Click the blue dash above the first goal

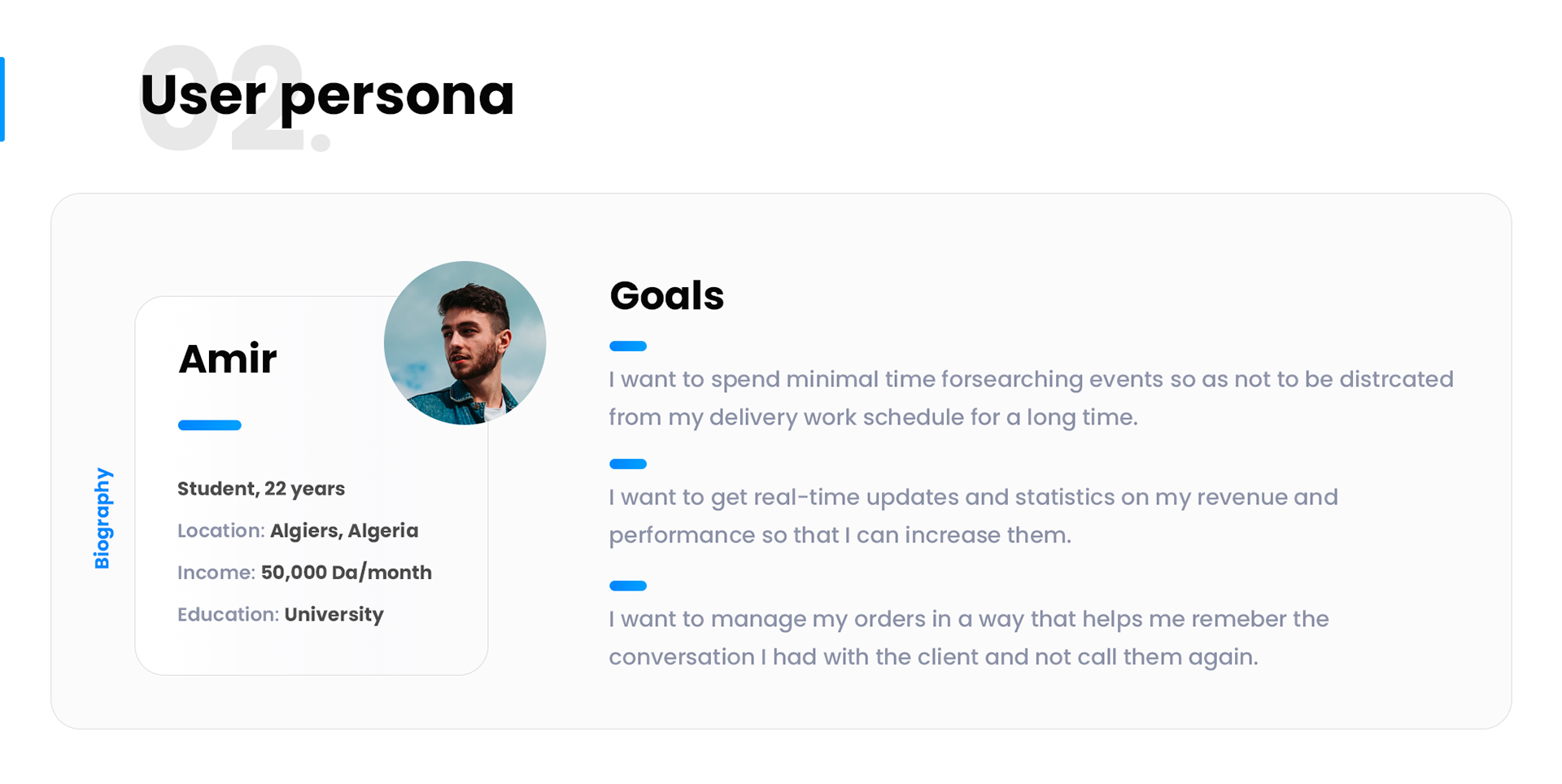click(628, 346)
